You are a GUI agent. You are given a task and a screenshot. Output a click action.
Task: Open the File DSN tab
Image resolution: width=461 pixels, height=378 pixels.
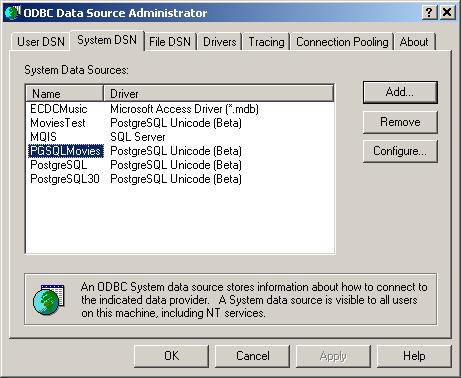coord(170,42)
